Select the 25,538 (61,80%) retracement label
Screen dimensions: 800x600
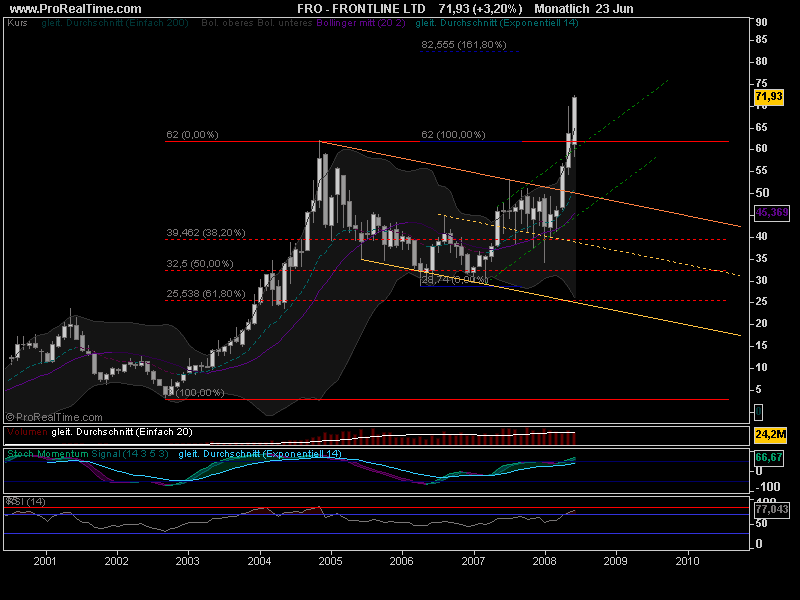tap(205, 293)
